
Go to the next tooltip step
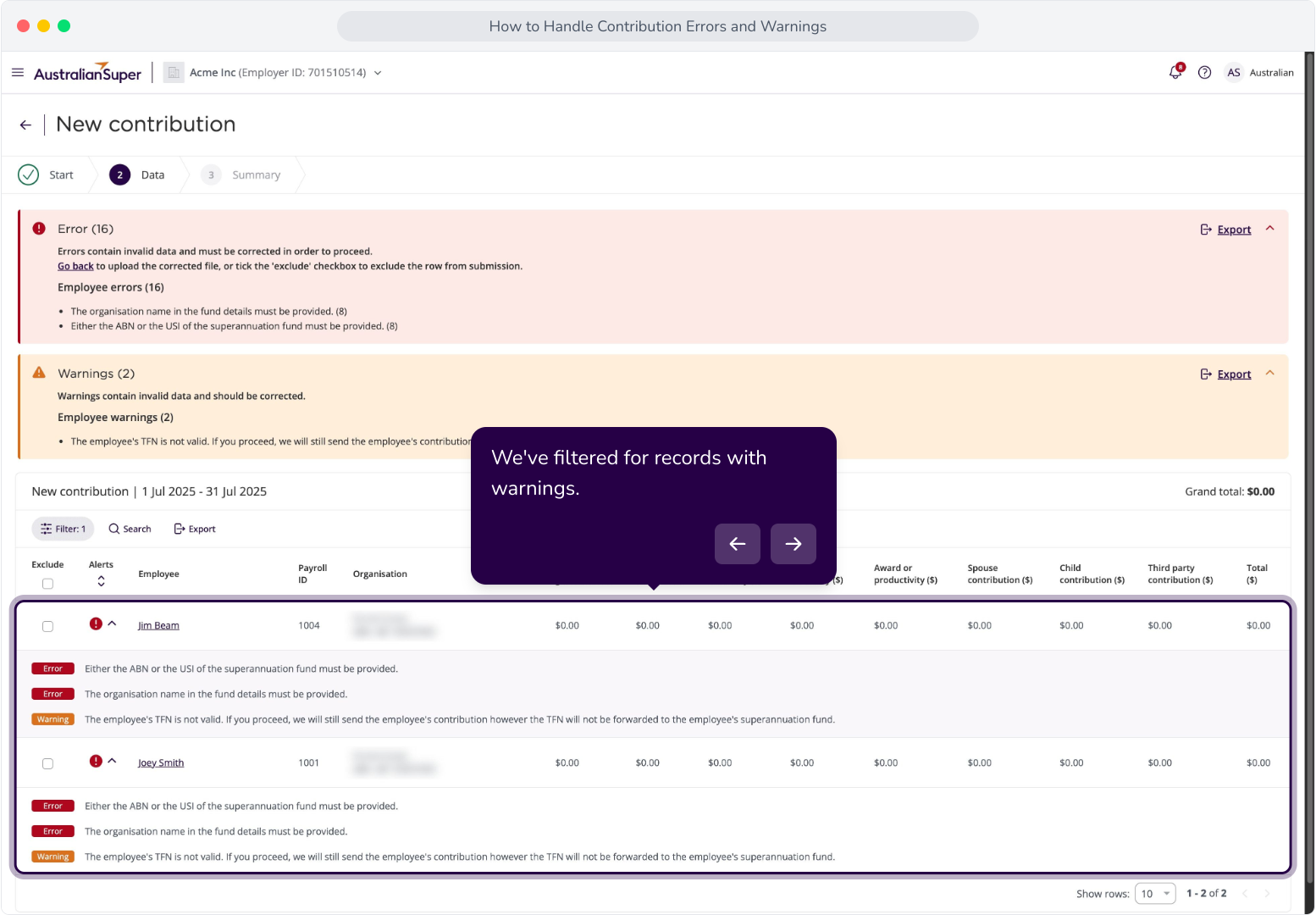coord(793,544)
